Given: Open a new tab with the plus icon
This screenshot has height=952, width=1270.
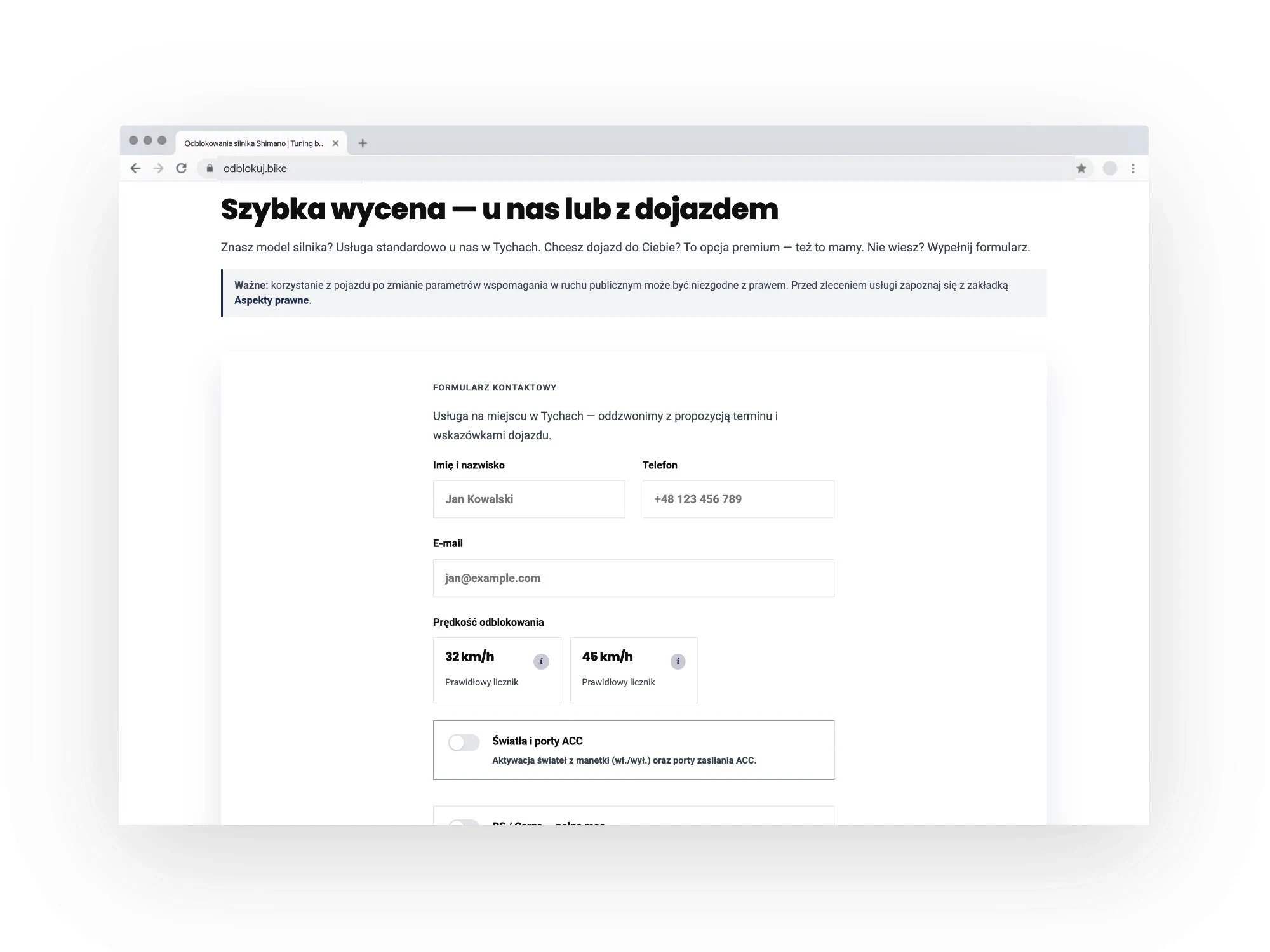Looking at the screenshot, I should (x=363, y=143).
